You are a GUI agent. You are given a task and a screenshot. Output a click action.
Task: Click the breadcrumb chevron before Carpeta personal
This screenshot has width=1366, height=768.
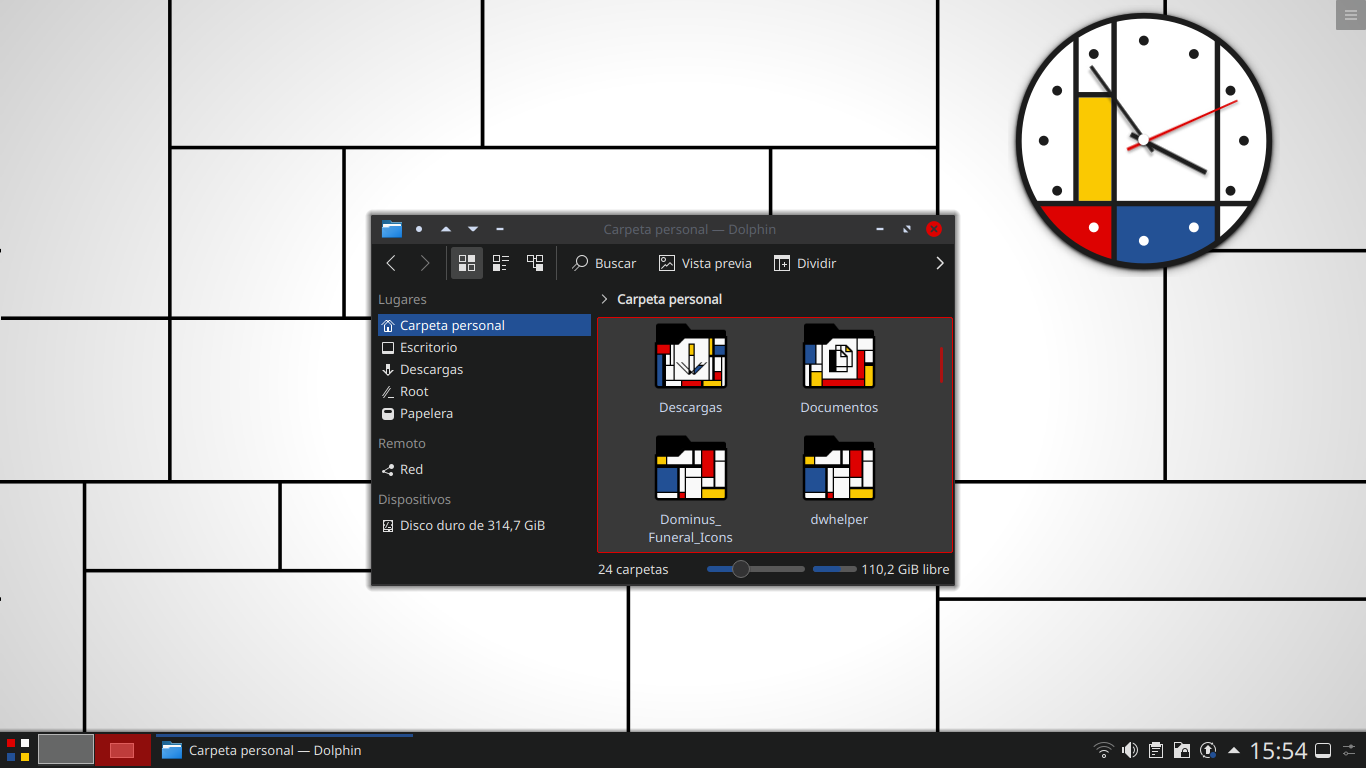pyautogui.click(x=604, y=299)
